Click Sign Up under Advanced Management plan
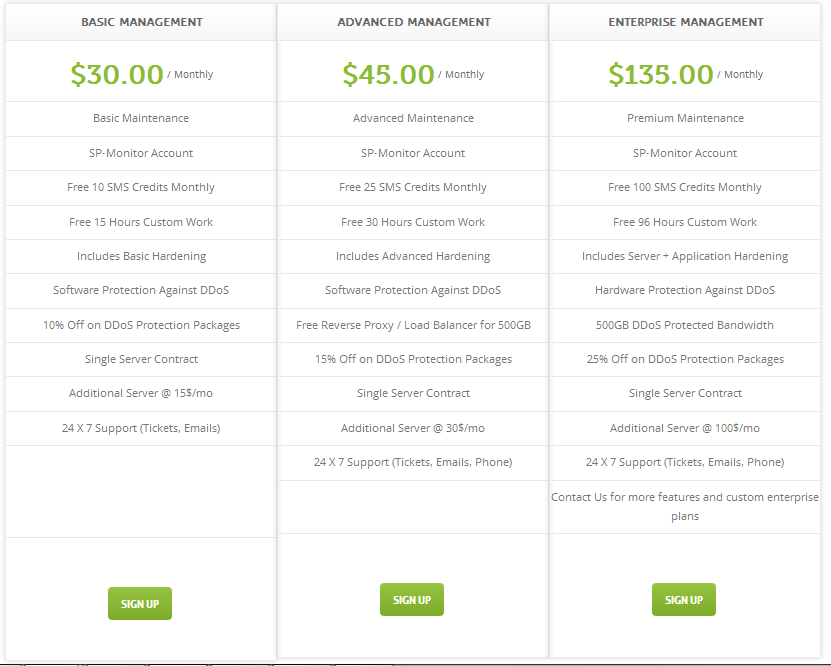The image size is (831, 666). pyautogui.click(x=412, y=600)
